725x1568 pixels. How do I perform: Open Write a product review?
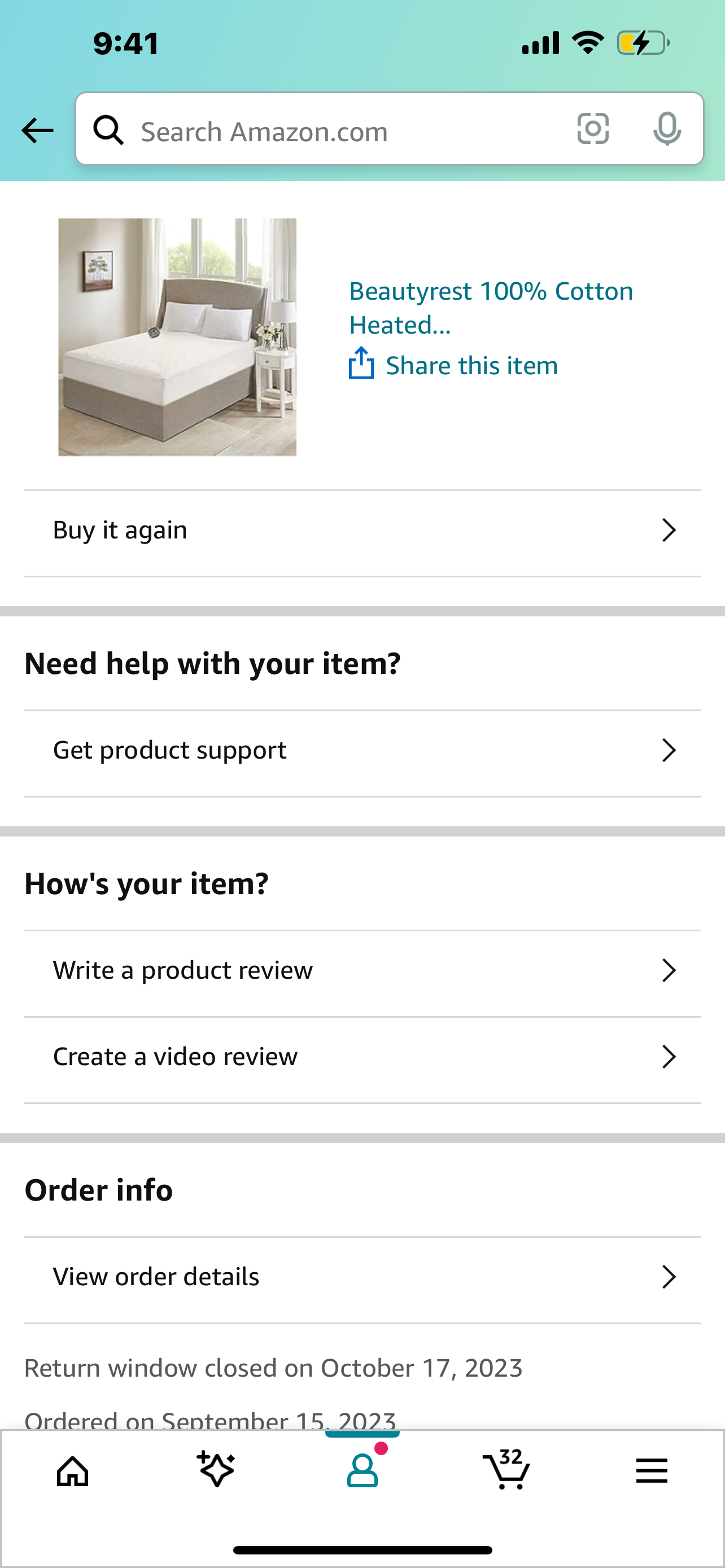point(362,970)
